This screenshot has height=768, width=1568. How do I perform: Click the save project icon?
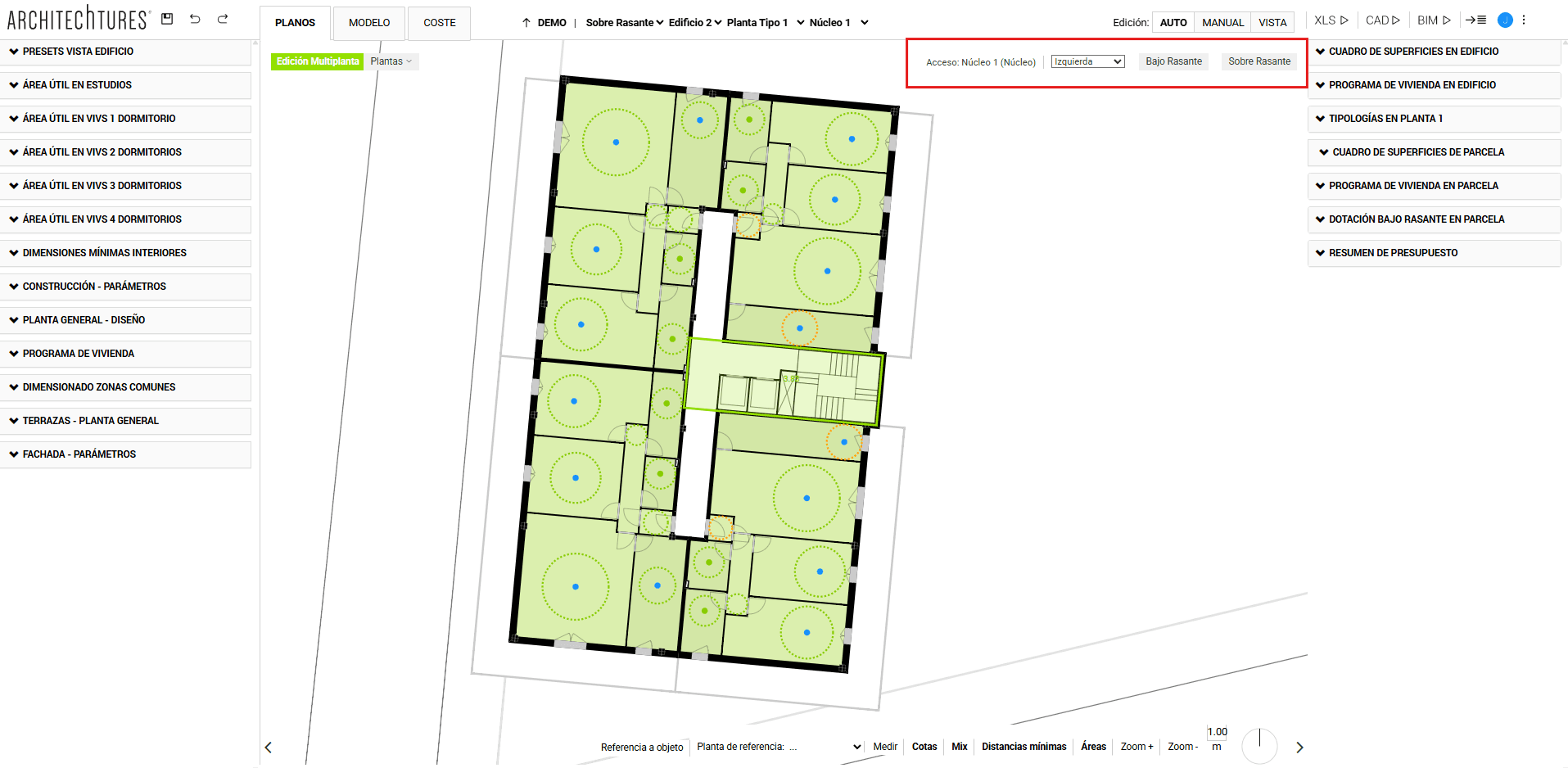click(167, 19)
